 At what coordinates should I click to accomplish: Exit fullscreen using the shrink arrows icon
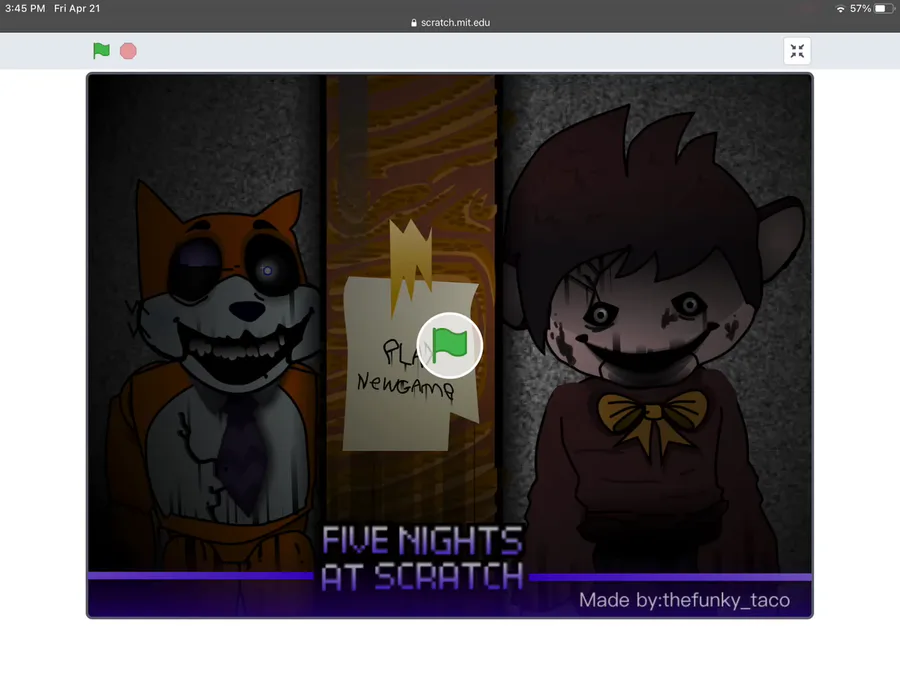tap(797, 51)
